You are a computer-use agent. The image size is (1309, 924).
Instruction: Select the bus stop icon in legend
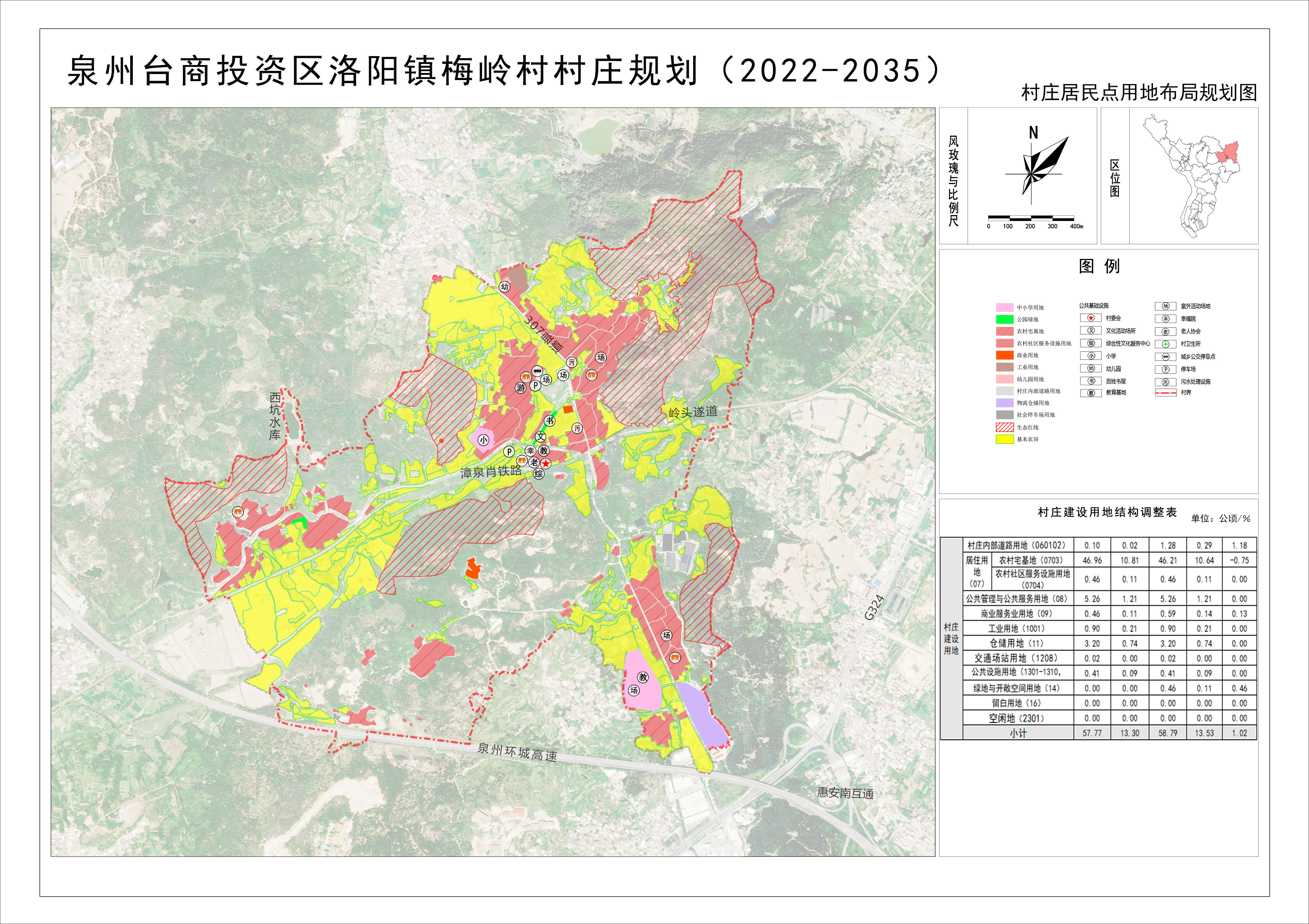[1165, 357]
